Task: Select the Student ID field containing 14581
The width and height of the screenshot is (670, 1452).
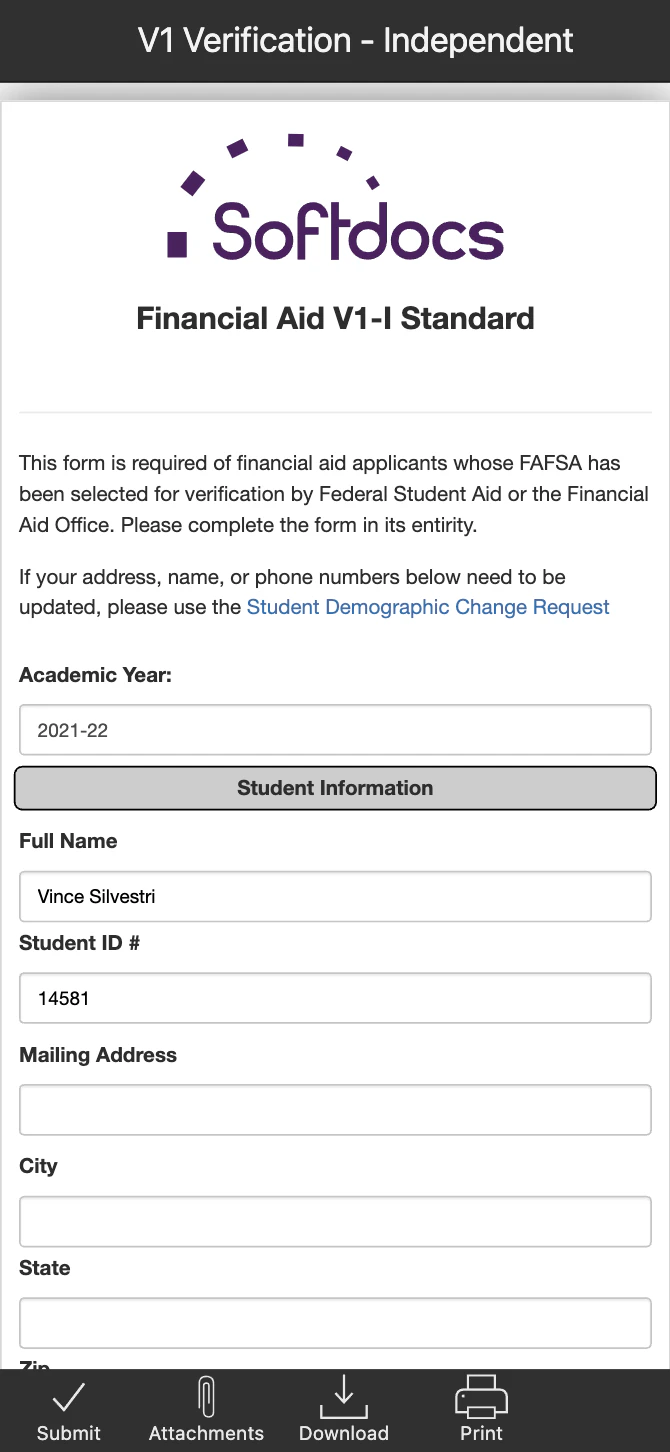Action: coord(335,998)
